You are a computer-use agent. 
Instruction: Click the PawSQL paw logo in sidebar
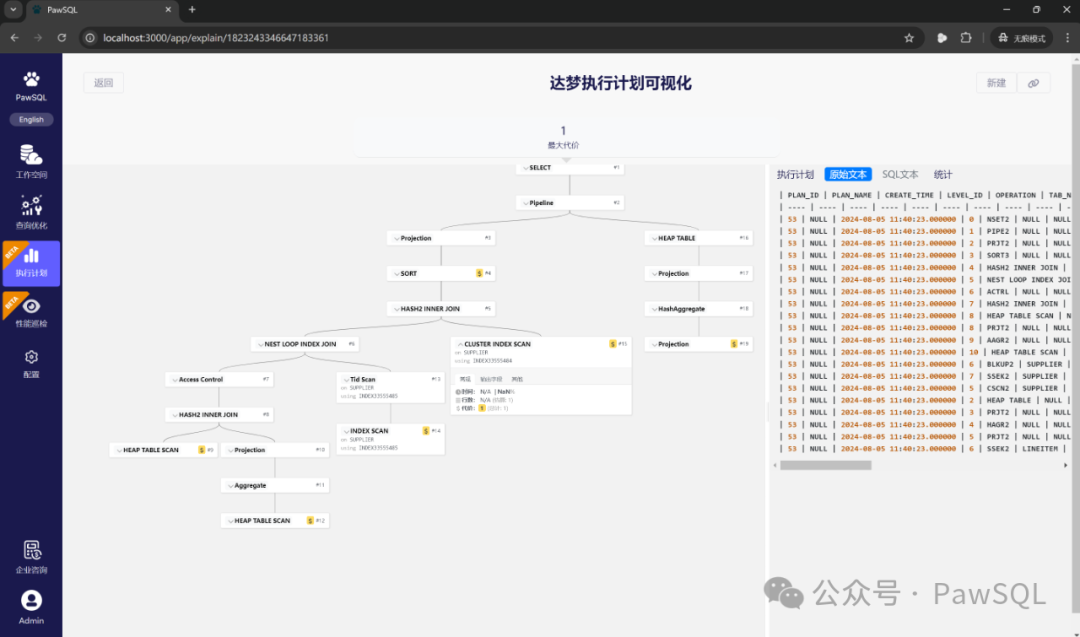pyautogui.click(x=31, y=79)
